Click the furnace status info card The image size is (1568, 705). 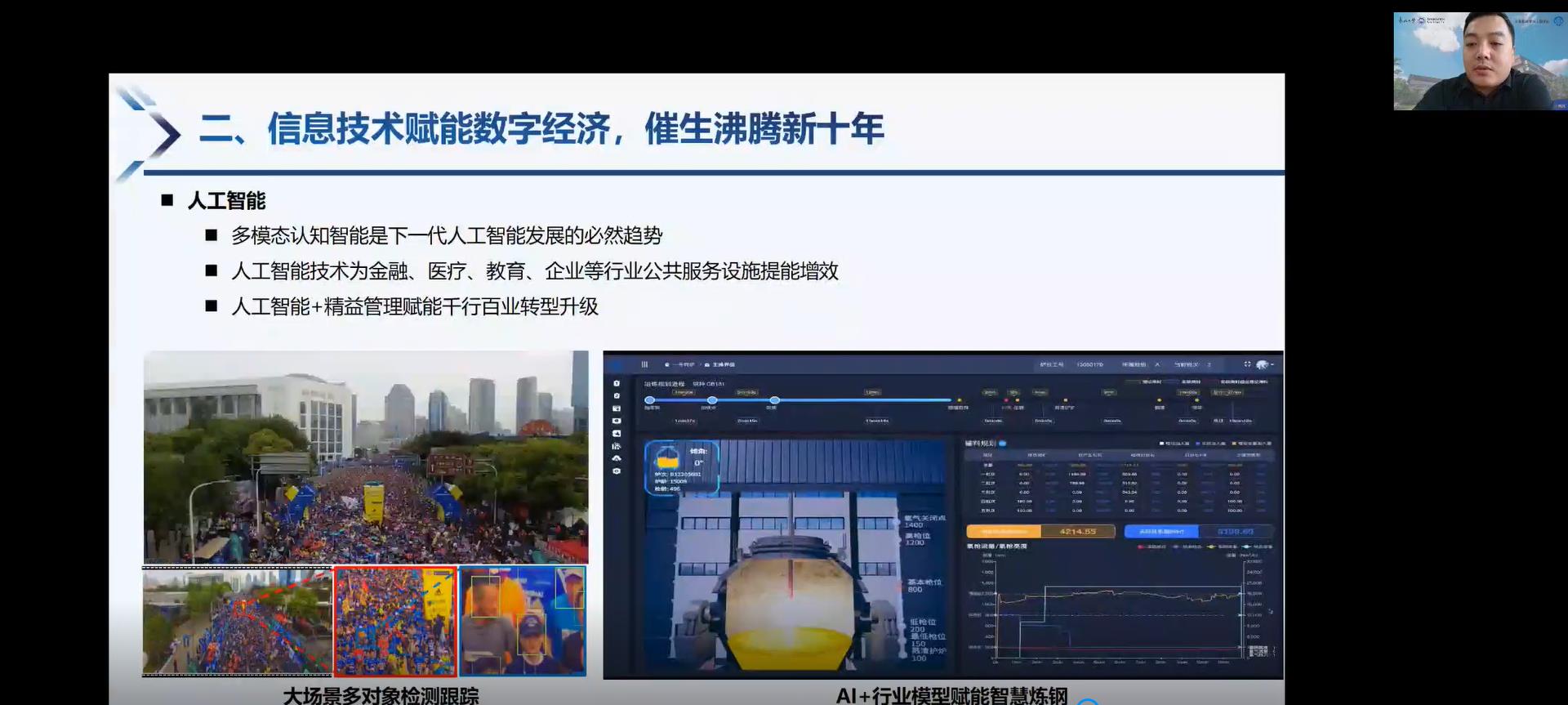point(681,468)
